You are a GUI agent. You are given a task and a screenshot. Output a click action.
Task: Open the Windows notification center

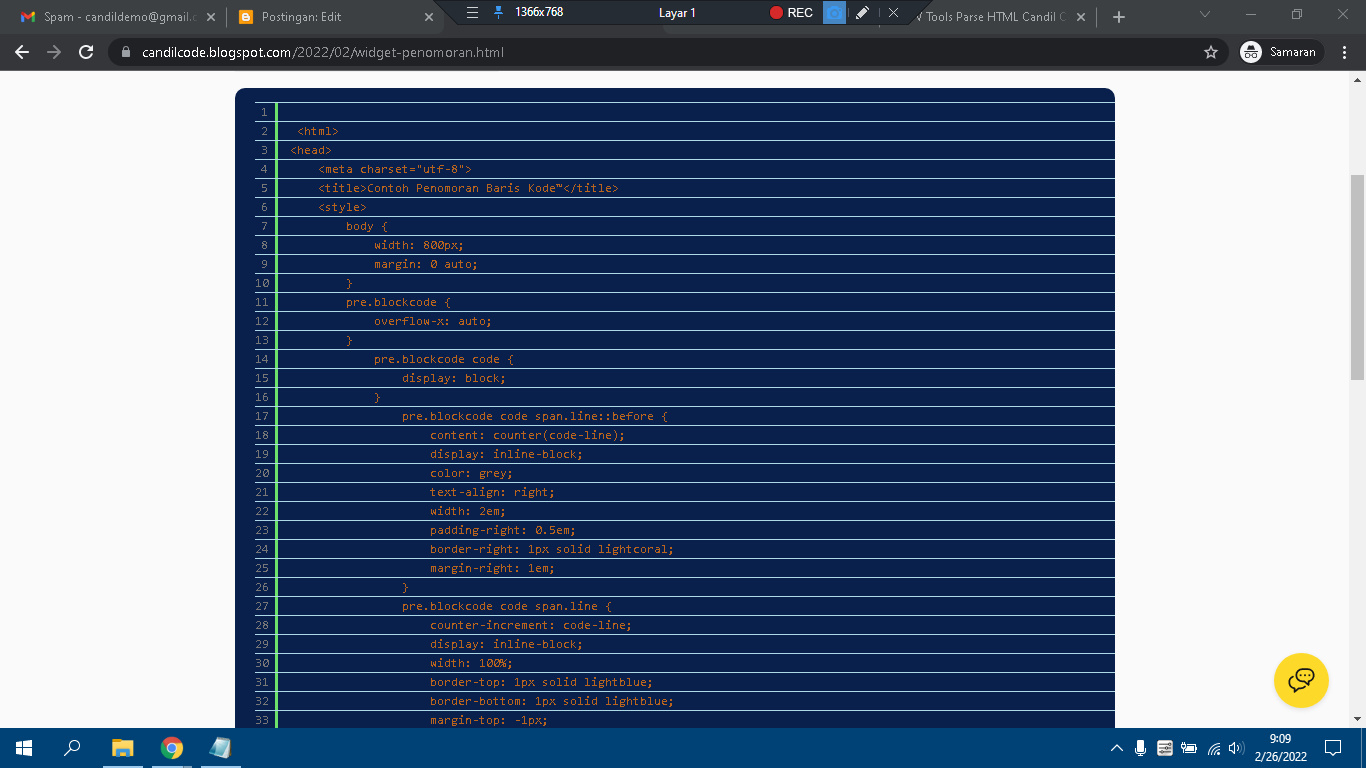(x=1332, y=748)
